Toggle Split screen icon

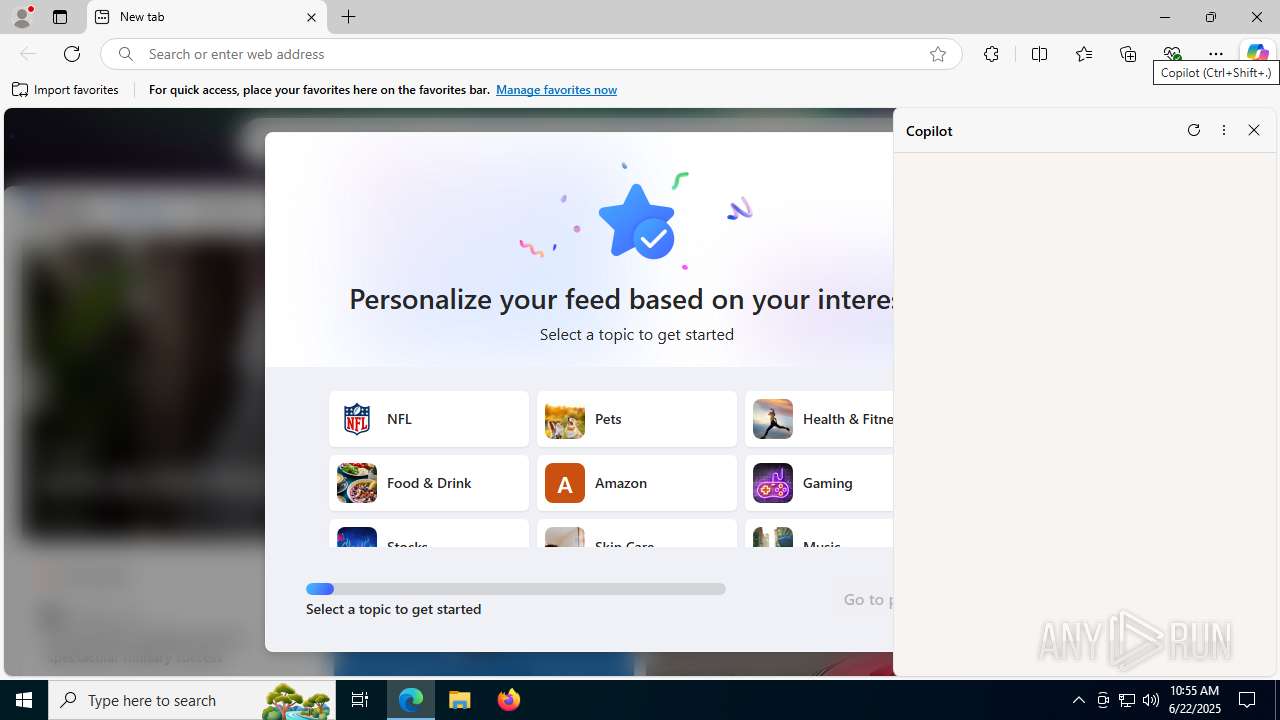[1039, 54]
